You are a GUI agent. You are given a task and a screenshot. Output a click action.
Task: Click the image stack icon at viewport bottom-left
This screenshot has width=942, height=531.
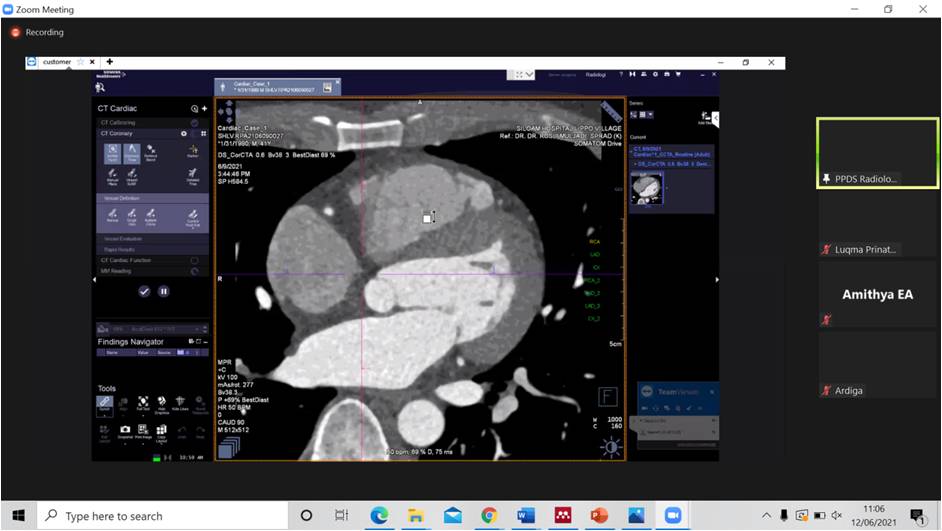coord(227,448)
